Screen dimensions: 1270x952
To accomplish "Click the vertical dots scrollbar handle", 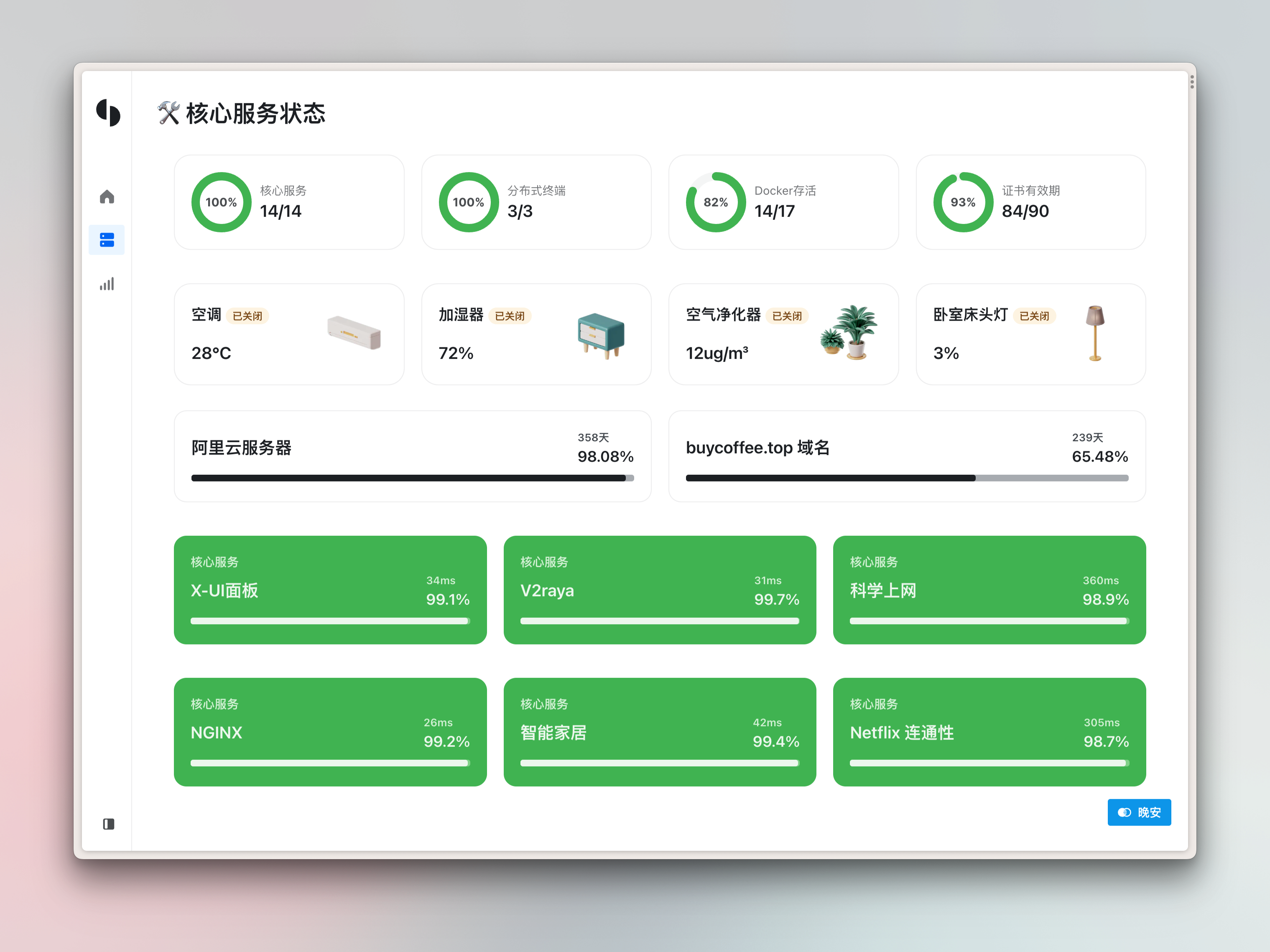I will (1192, 83).
